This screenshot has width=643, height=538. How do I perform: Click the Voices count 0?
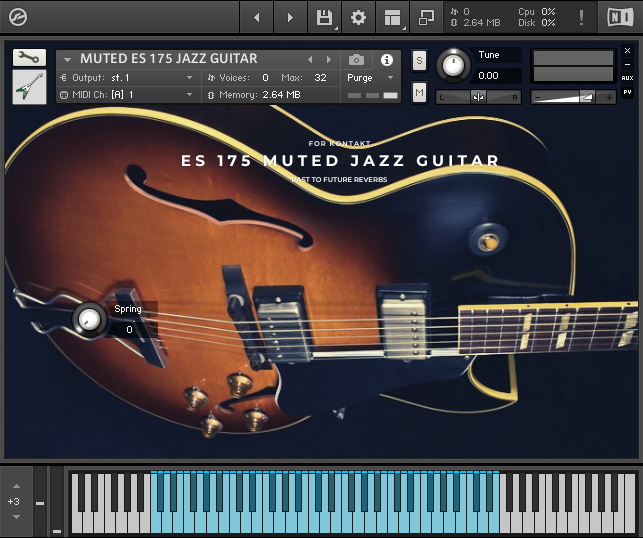(x=265, y=78)
